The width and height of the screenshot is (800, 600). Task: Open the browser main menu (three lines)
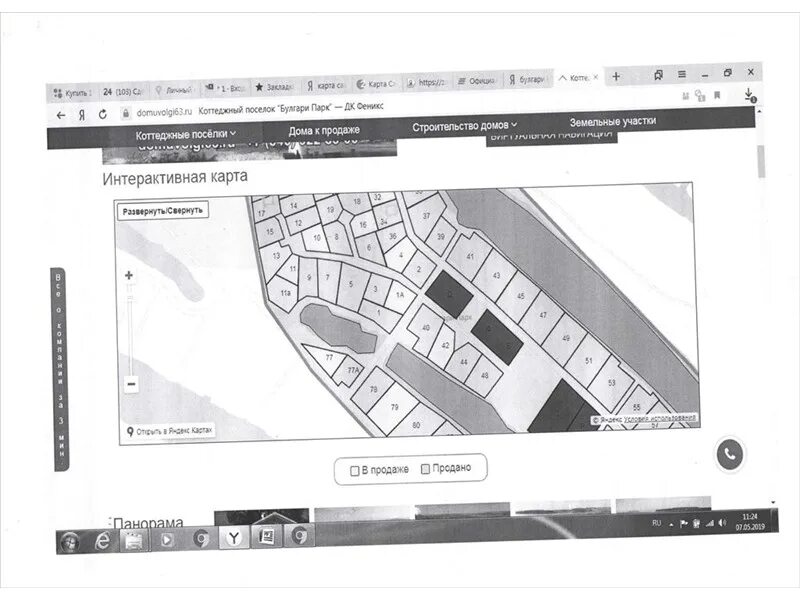(x=682, y=74)
